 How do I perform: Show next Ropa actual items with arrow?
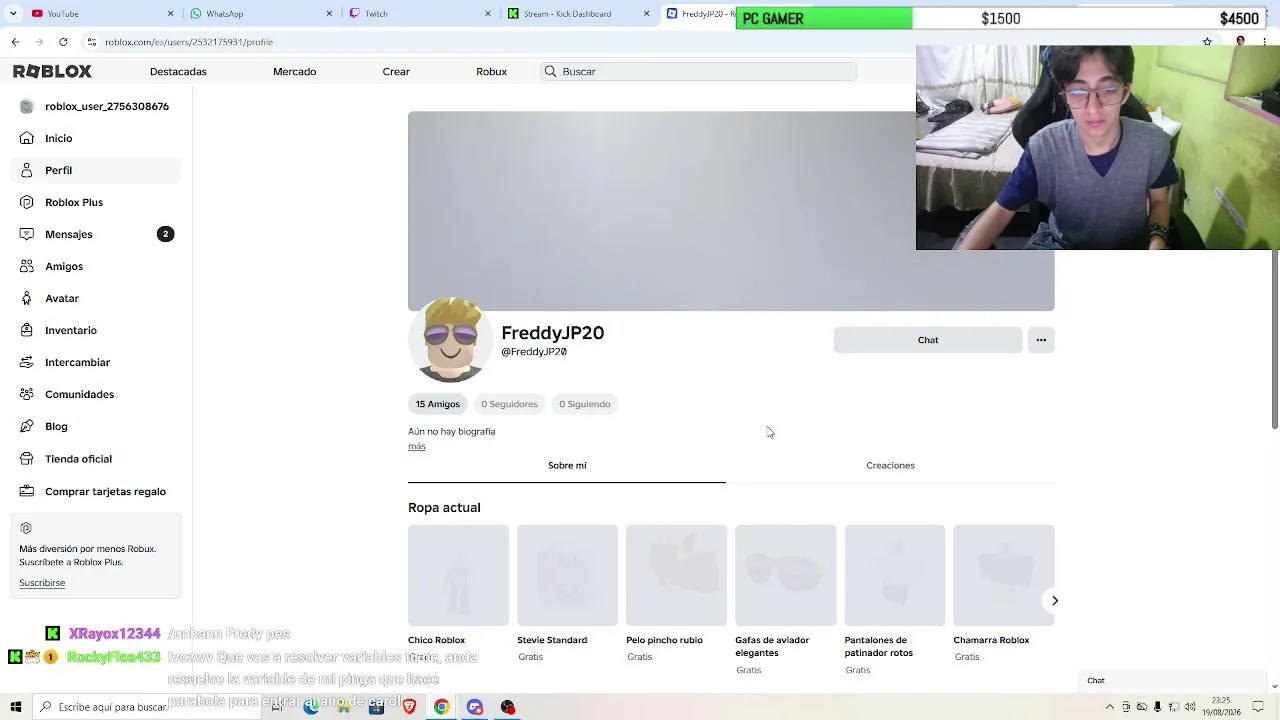pyautogui.click(x=1054, y=600)
